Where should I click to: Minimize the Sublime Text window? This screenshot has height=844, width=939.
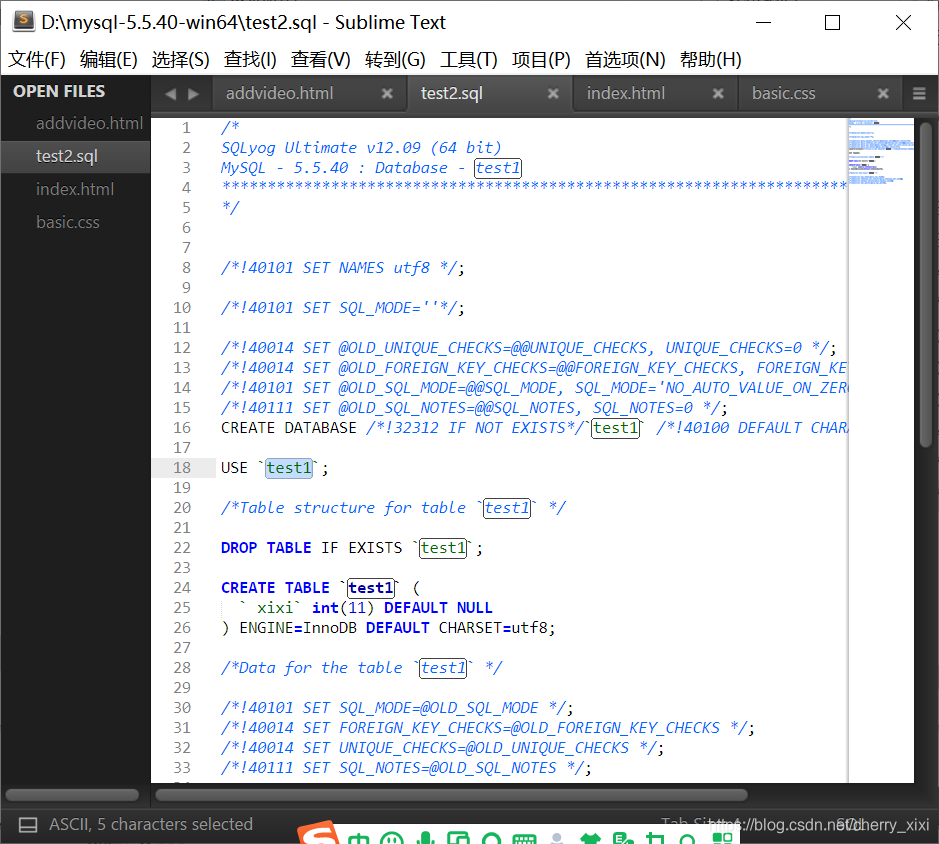coord(764,23)
